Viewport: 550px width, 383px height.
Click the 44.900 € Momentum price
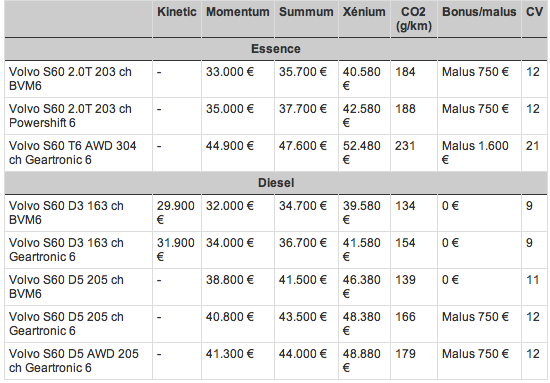click(x=230, y=146)
